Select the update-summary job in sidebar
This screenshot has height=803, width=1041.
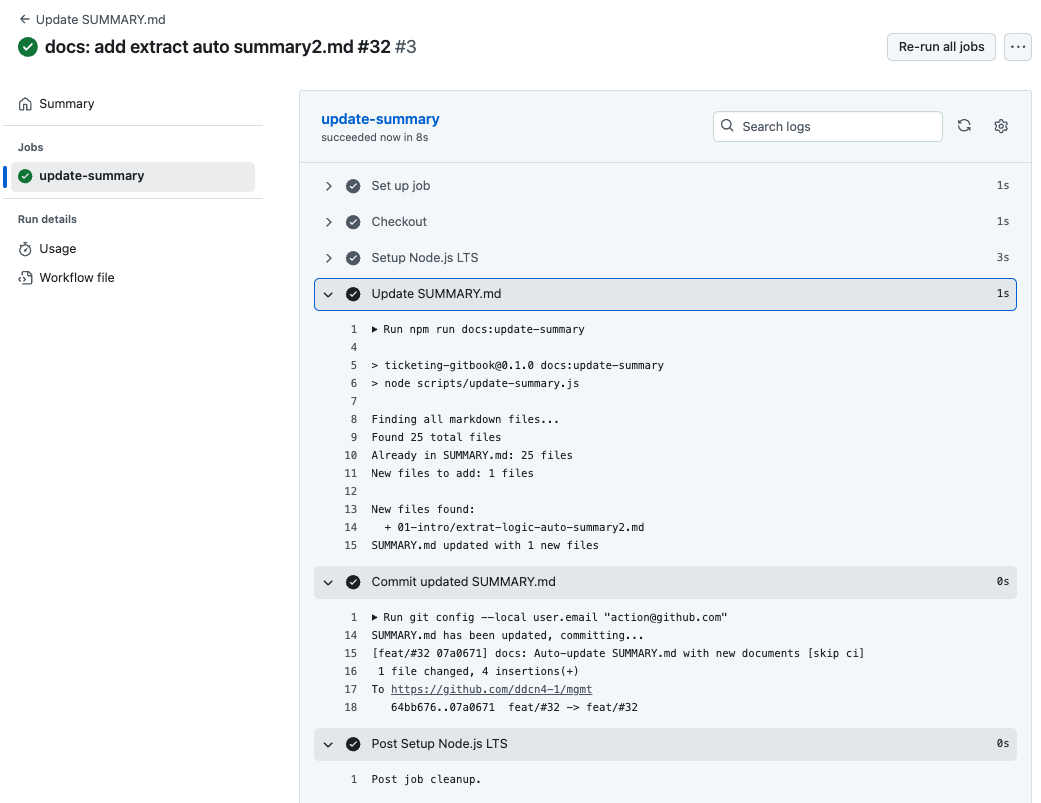(x=91, y=176)
